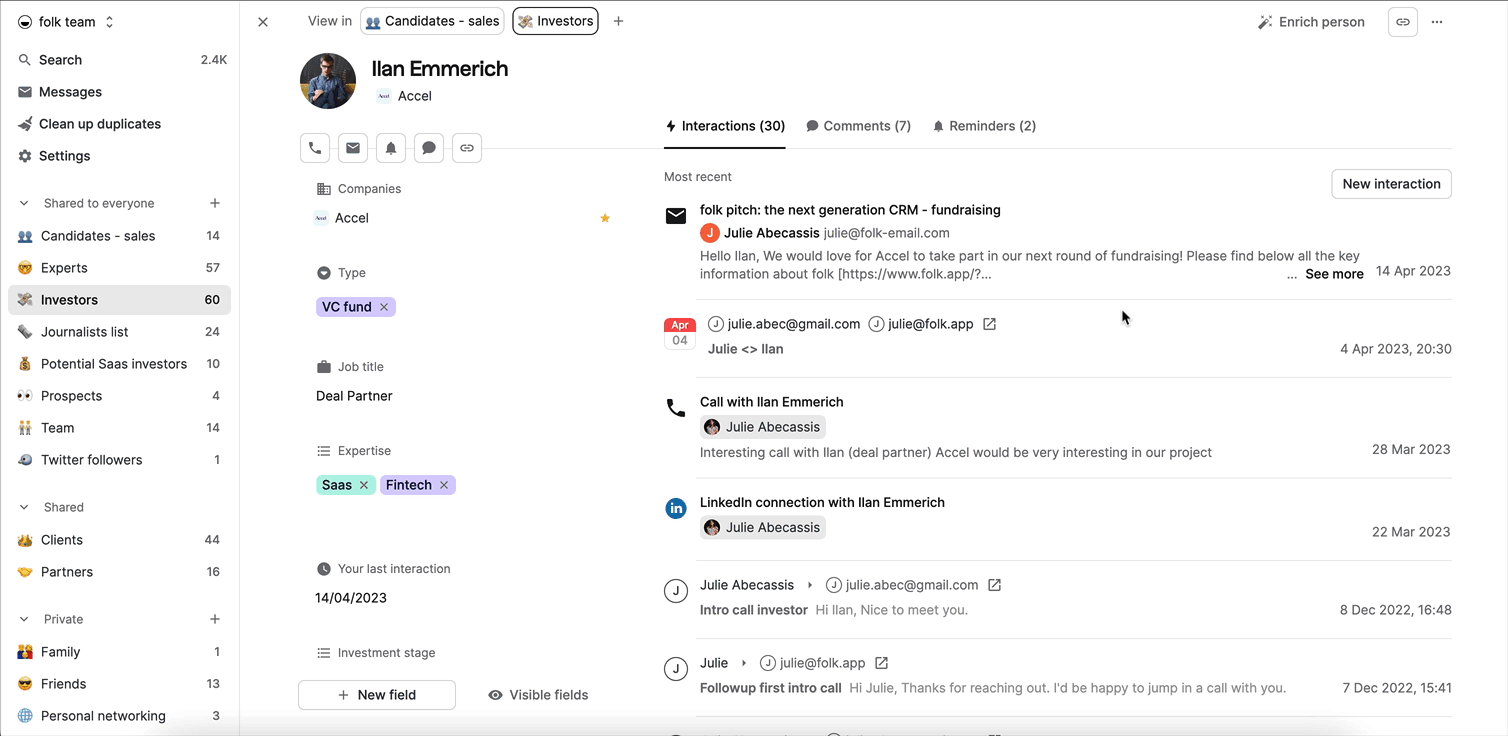
Task: Click the Apr 04 calendar icon
Action: click(680, 333)
